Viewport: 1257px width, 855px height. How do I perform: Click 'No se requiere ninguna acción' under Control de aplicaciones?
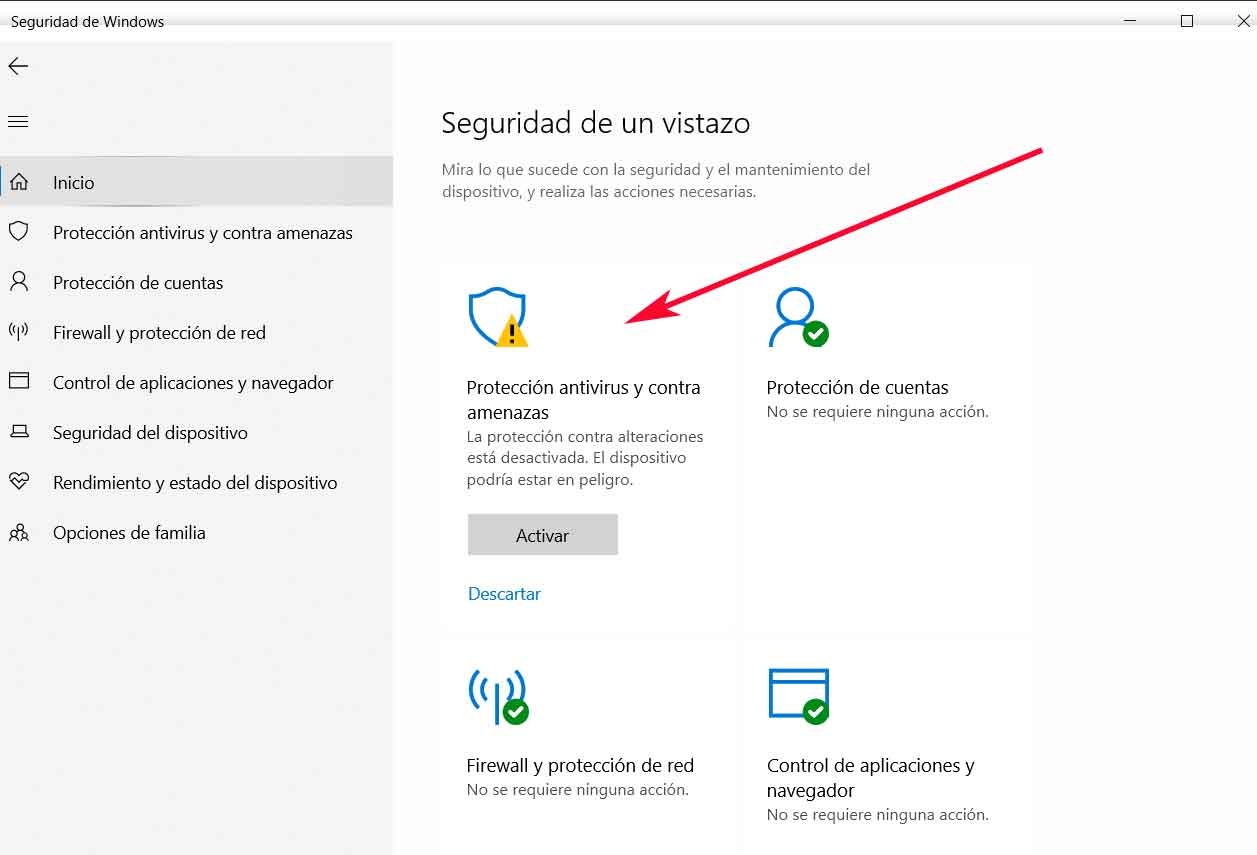pos(877,814)
